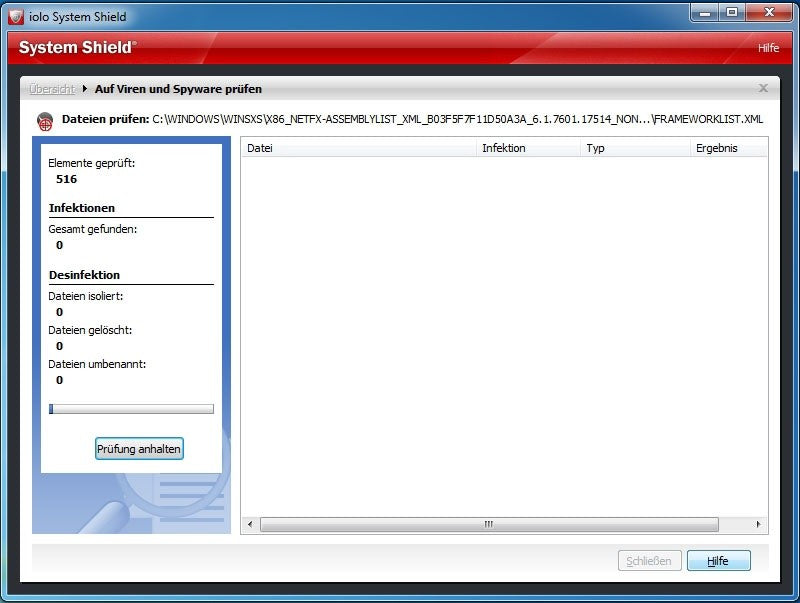
Task: Sort results by Datei column
Action: (x=359, y=148)
